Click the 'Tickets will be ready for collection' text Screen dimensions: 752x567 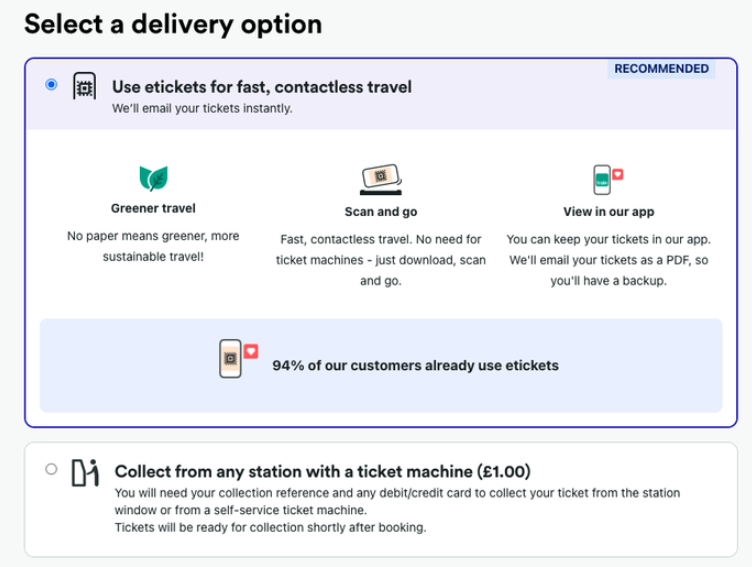[x=270, y=528]
